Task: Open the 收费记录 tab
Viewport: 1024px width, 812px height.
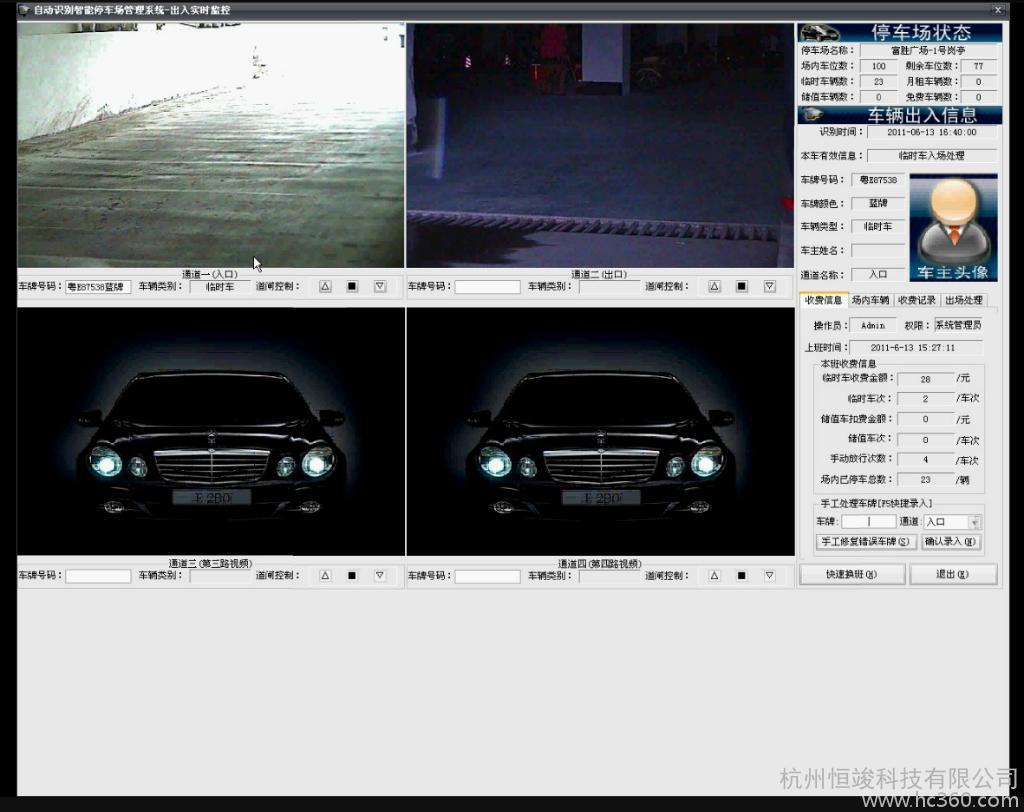Action: [916, 300]
